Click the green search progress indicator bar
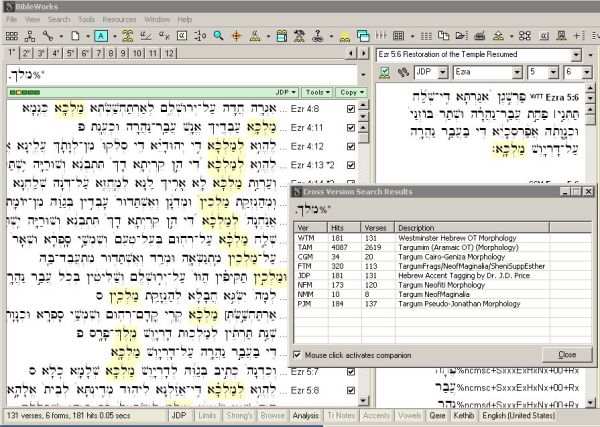600x427 pixels. point(25,92)
